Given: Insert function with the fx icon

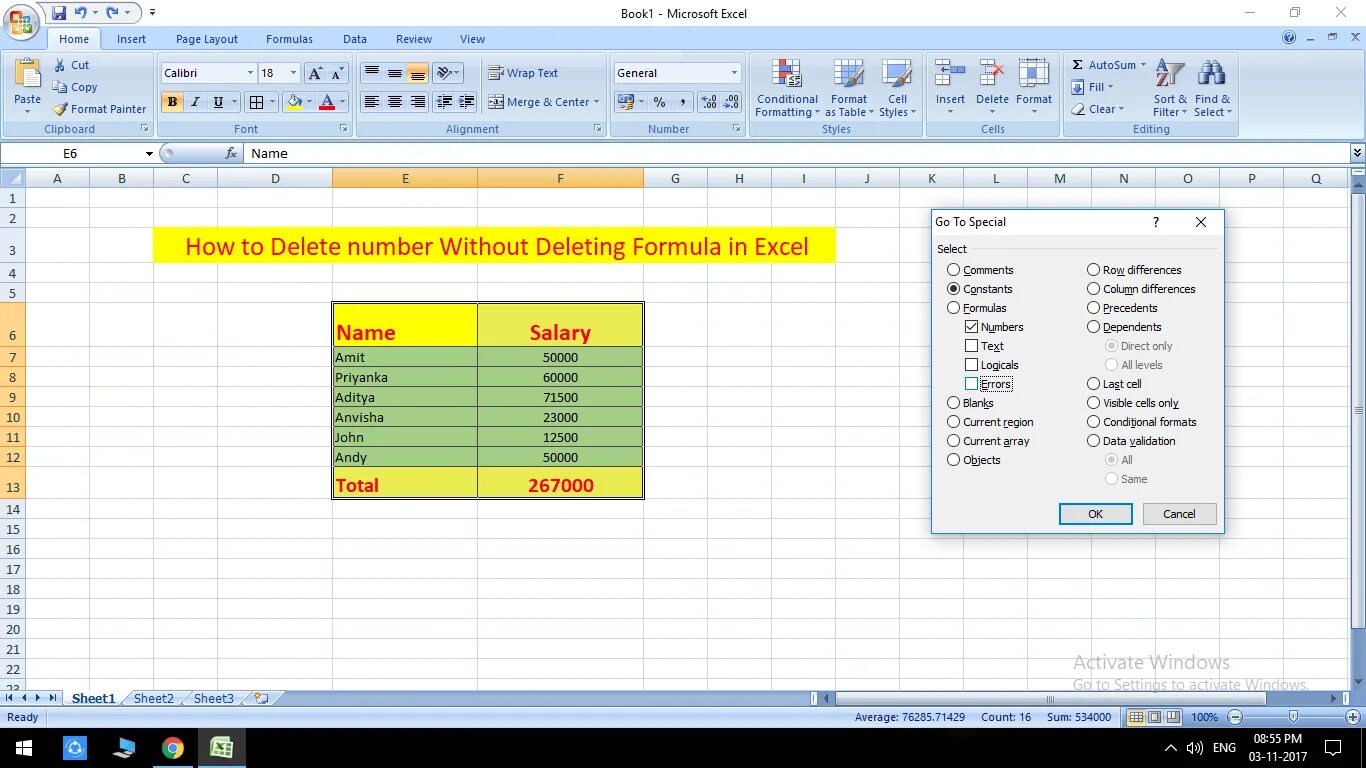Looking at the screenshot, I should [231, 153].
